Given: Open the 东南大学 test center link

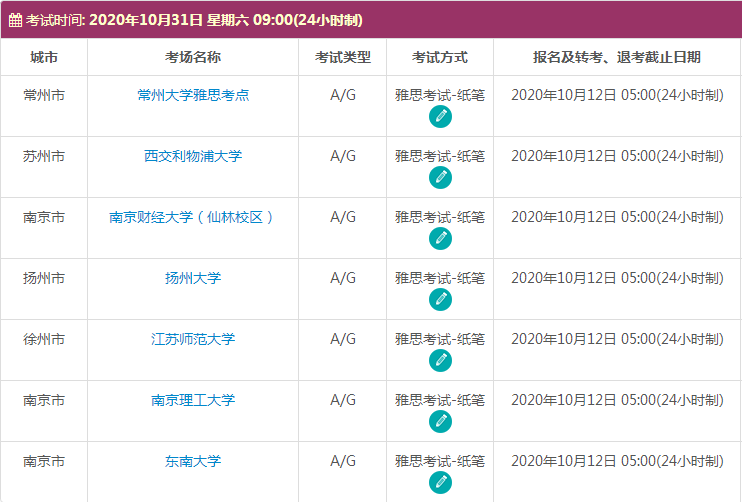Looking at the screenshot, I should 193,461.
